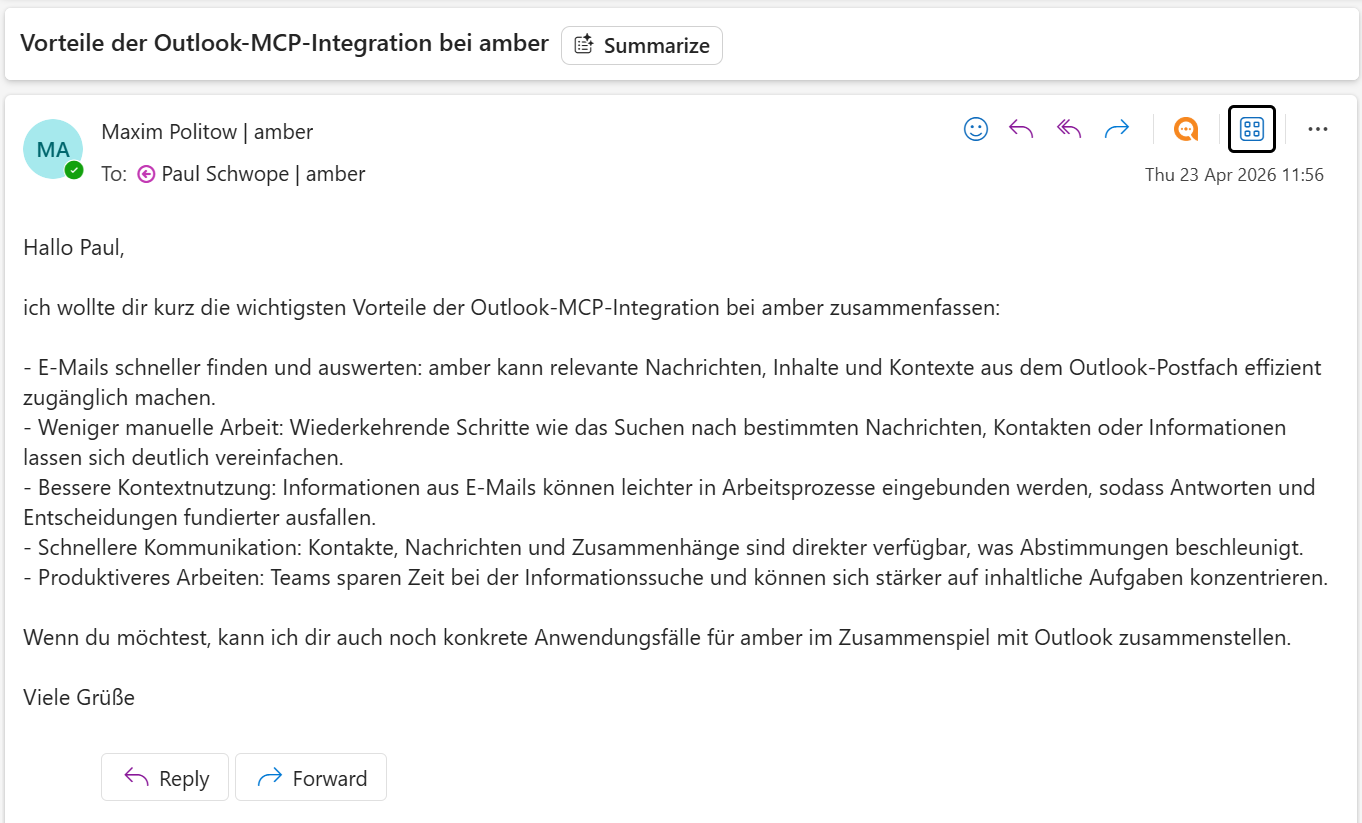This screenshot has width=1362, height=823.
Task: Click the MA sender avatar
Action: 53,149
